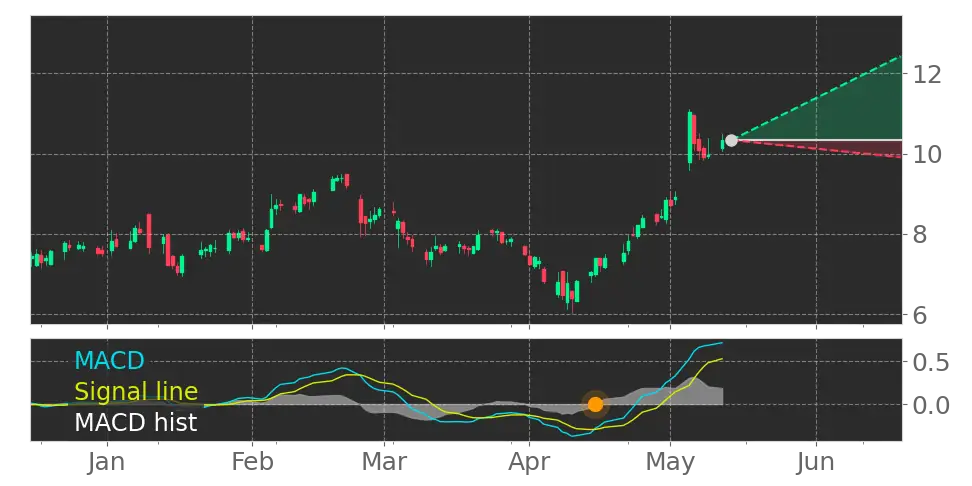Click the Jan axis label

tap(107, 462)
